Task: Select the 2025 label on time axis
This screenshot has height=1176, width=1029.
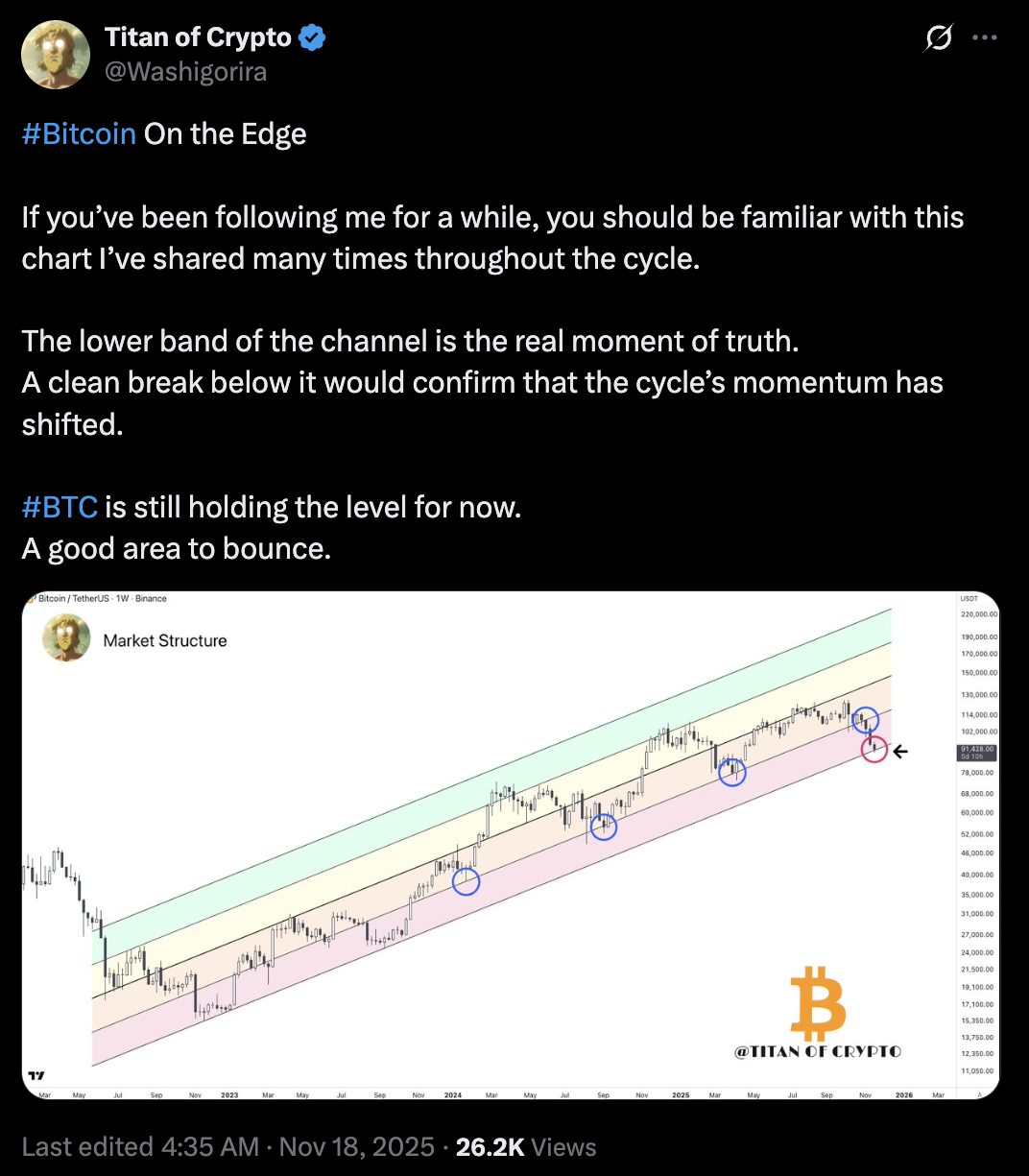Action: coord(681,1094)
